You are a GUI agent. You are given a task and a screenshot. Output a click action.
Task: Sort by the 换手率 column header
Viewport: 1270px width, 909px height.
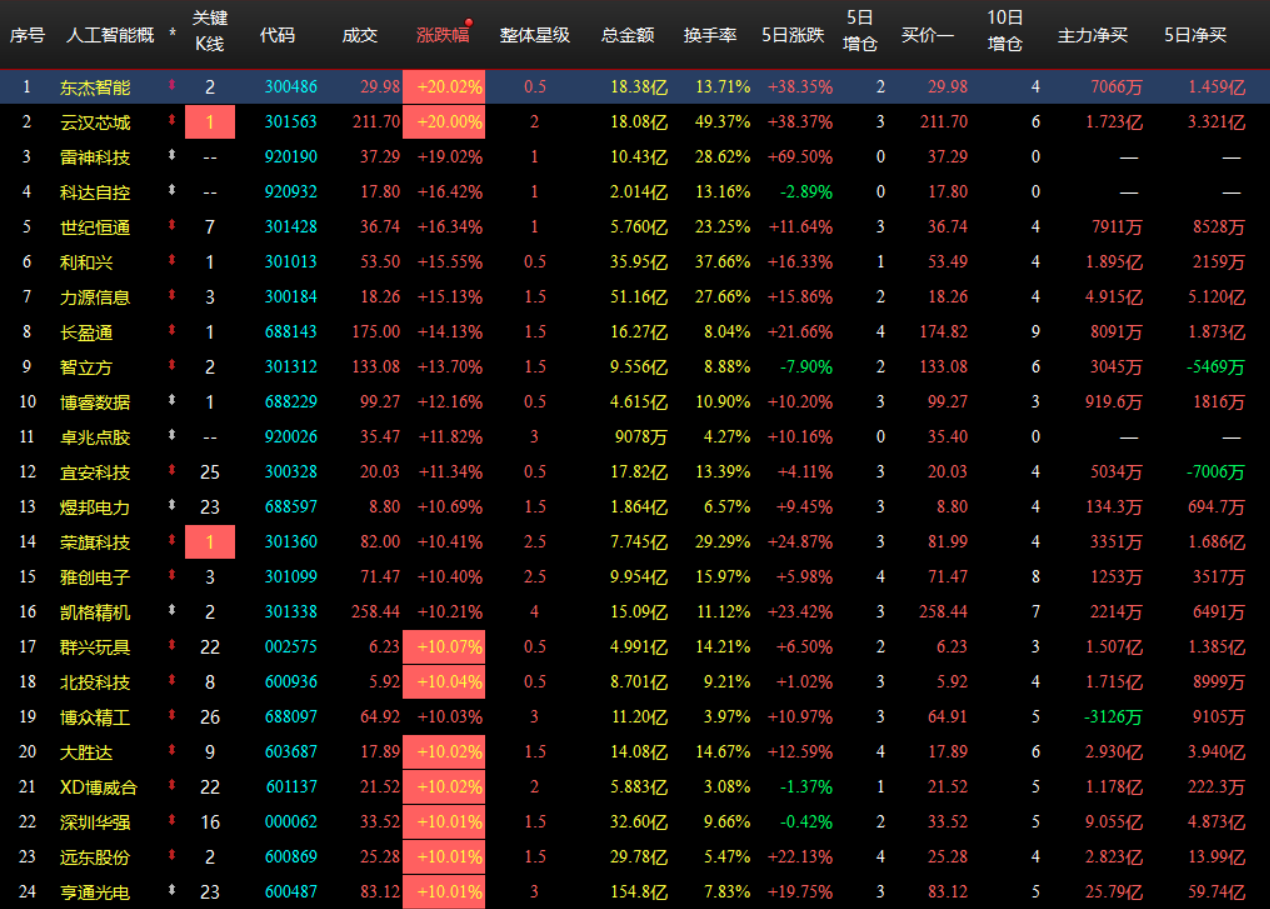(x=710, y=35)
